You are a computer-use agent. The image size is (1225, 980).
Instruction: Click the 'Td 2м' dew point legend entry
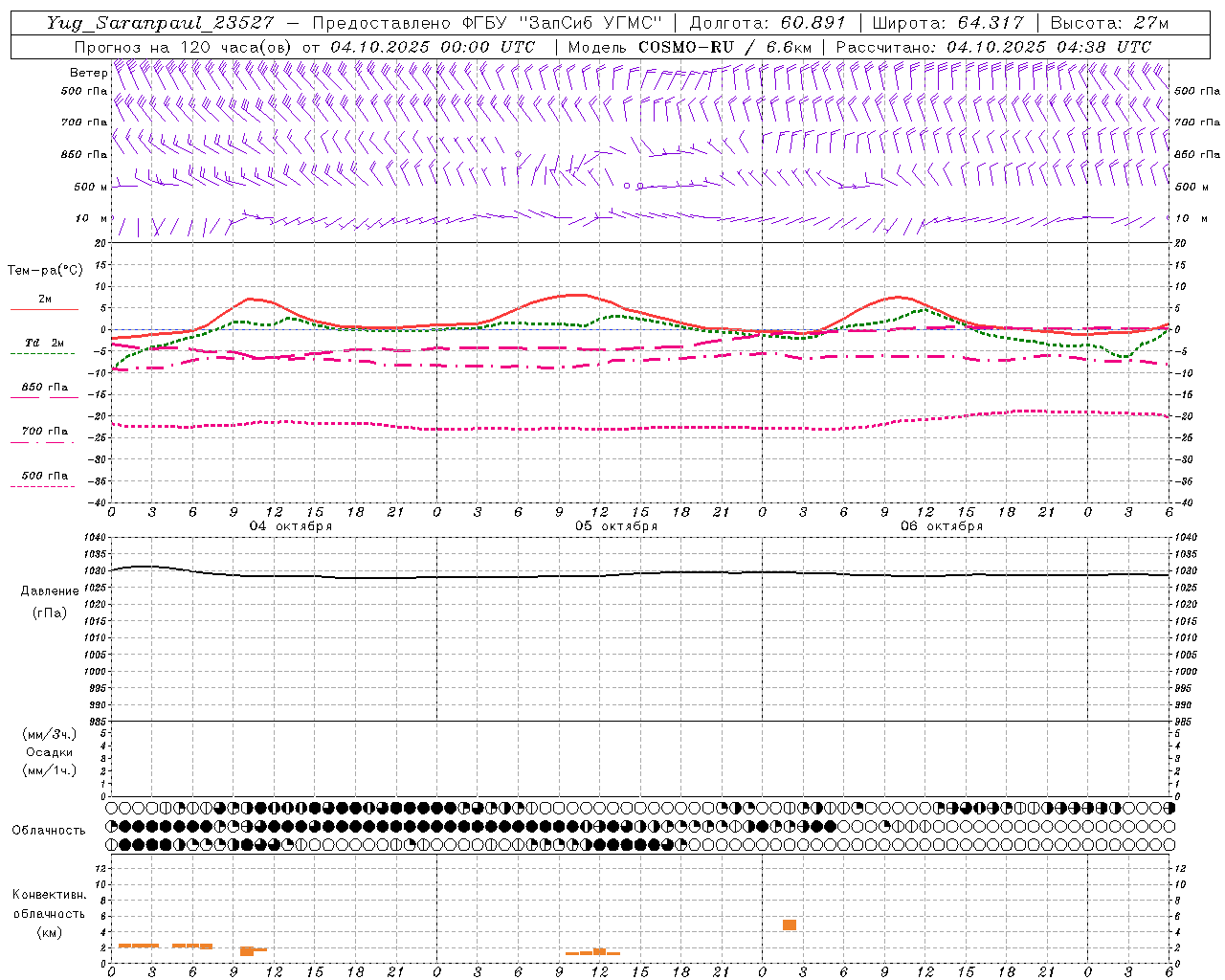(45, 343)
